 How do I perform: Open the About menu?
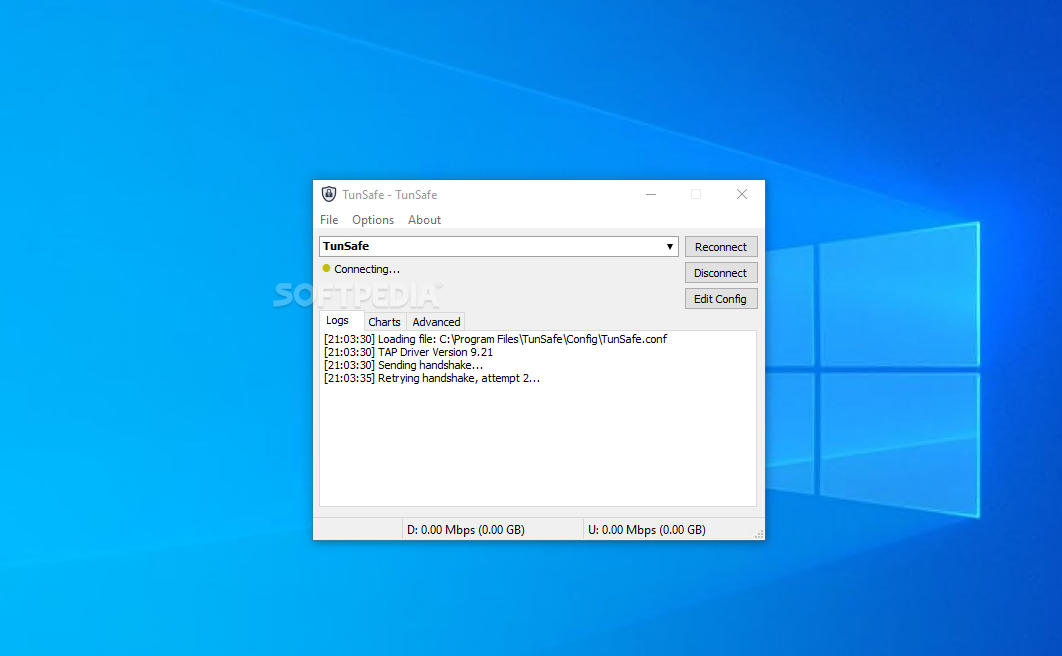(424, 220)
